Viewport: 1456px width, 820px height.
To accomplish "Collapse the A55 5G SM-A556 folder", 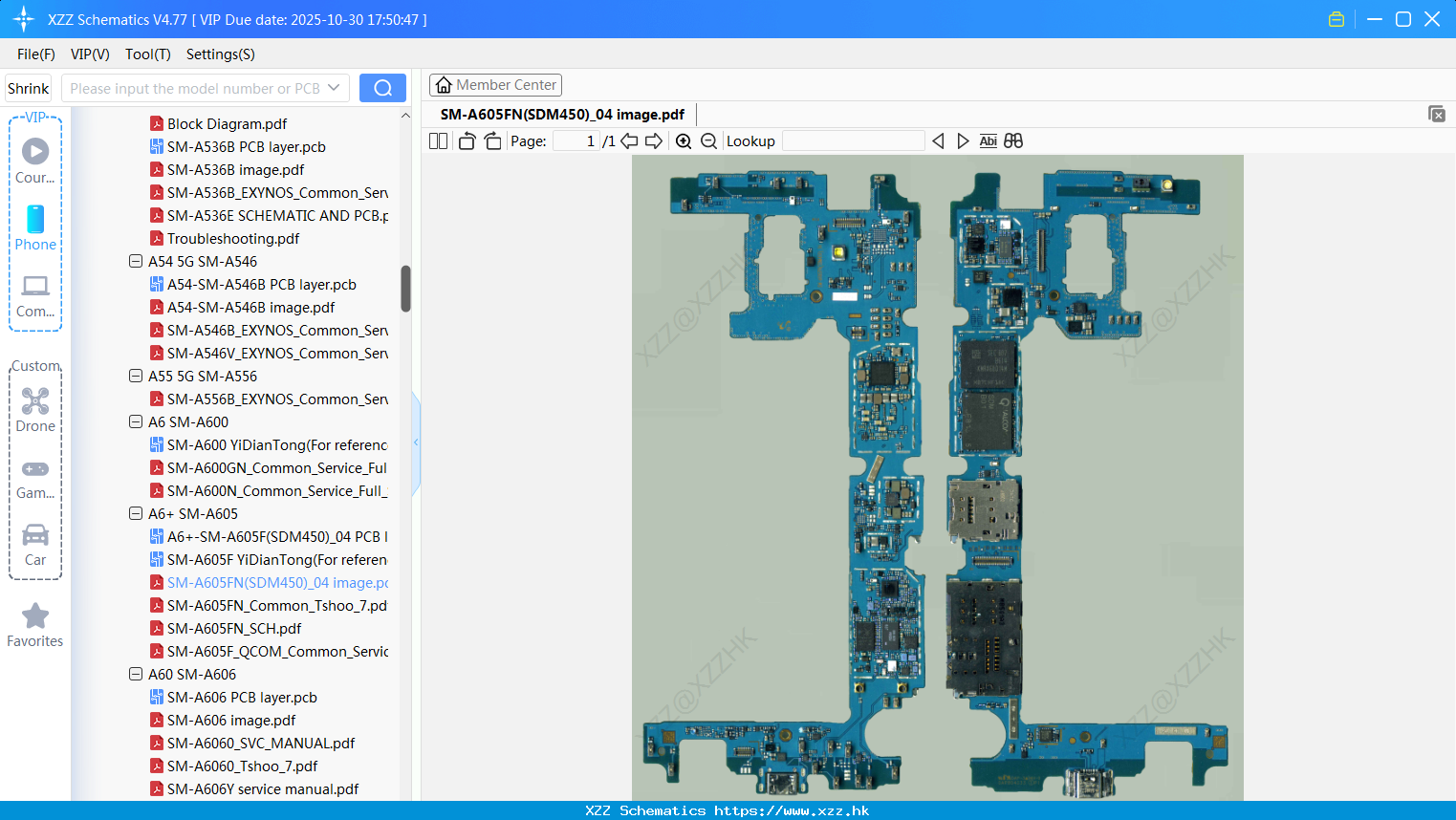I will (136, 376).
